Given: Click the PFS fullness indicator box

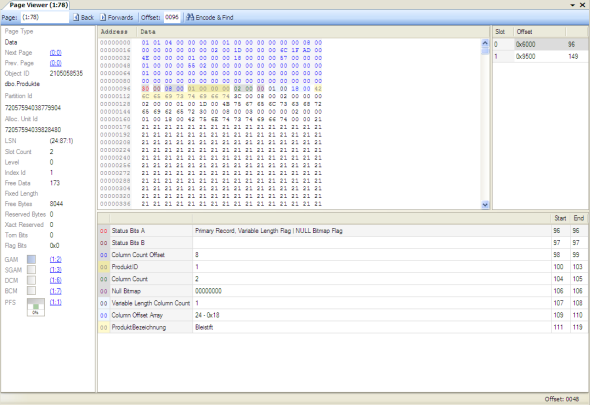Looking at the screenshot, I should coord(36,307).
